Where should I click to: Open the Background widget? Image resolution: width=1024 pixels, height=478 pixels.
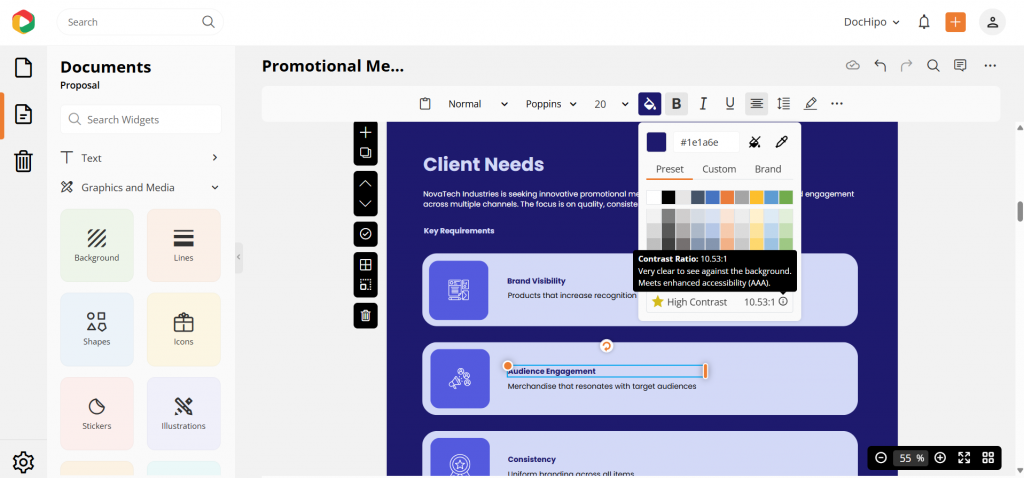coord(97,246)
